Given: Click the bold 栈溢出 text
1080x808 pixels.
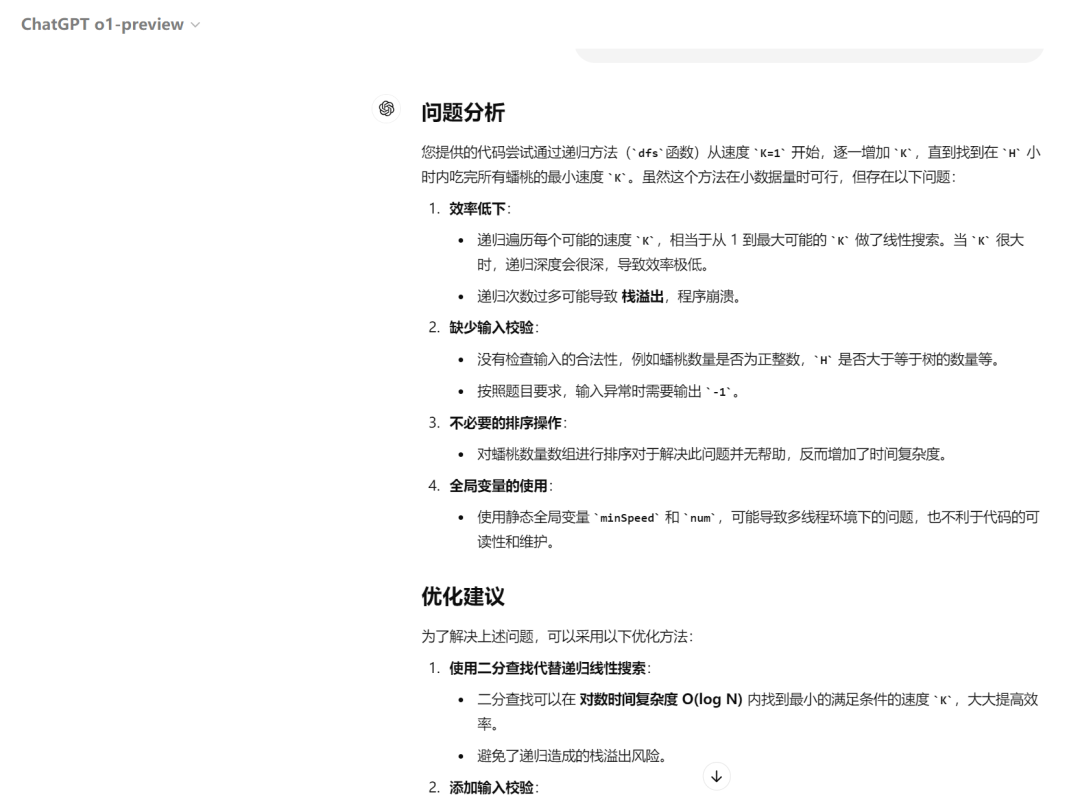Looking at the screenshot, I should click(x=642, y=296).
